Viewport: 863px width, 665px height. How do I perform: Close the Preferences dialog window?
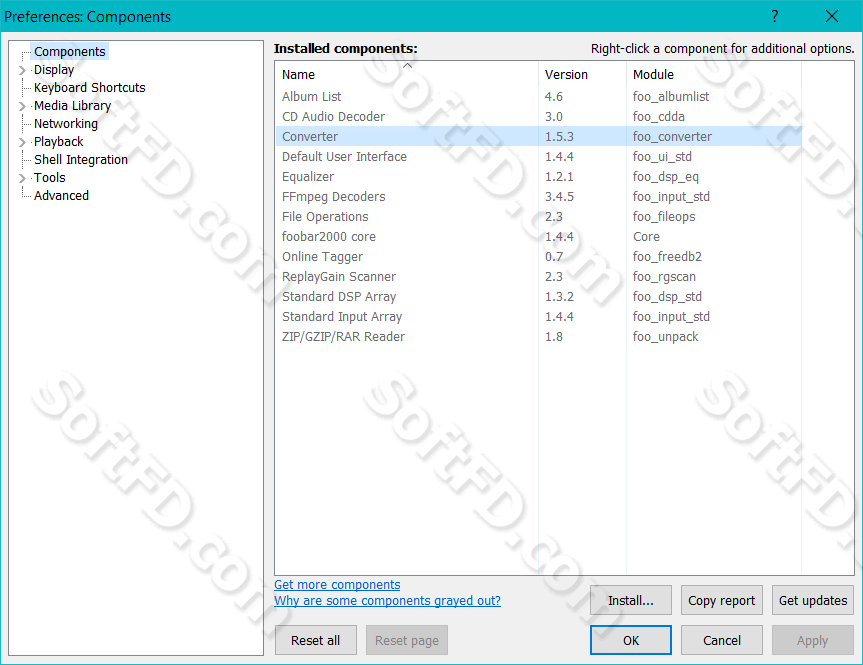[x=832, y=16]
